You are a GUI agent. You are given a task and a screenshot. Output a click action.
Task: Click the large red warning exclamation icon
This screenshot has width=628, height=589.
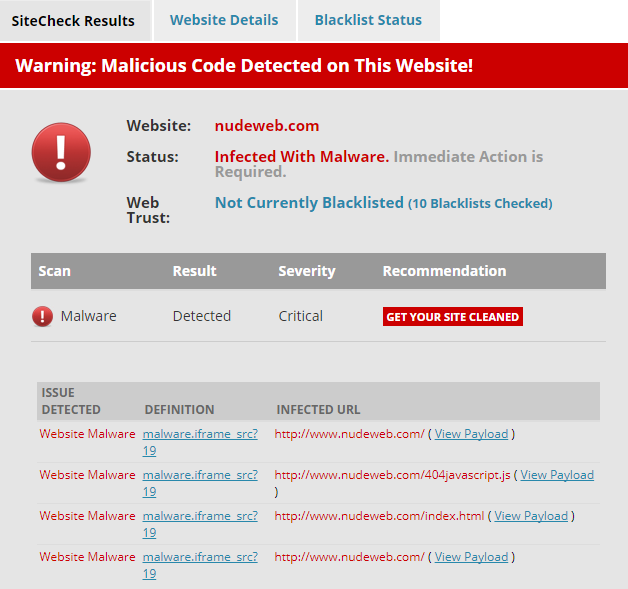61,153
